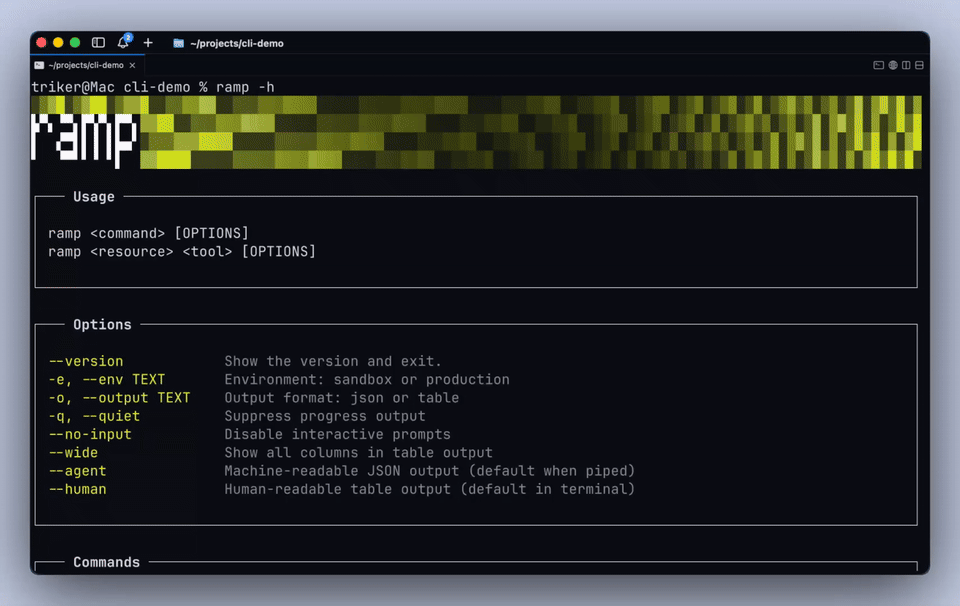Click the '-e, --env TEXT' option
Viewport: 960px width, 606px height.
tap(107, 380)
